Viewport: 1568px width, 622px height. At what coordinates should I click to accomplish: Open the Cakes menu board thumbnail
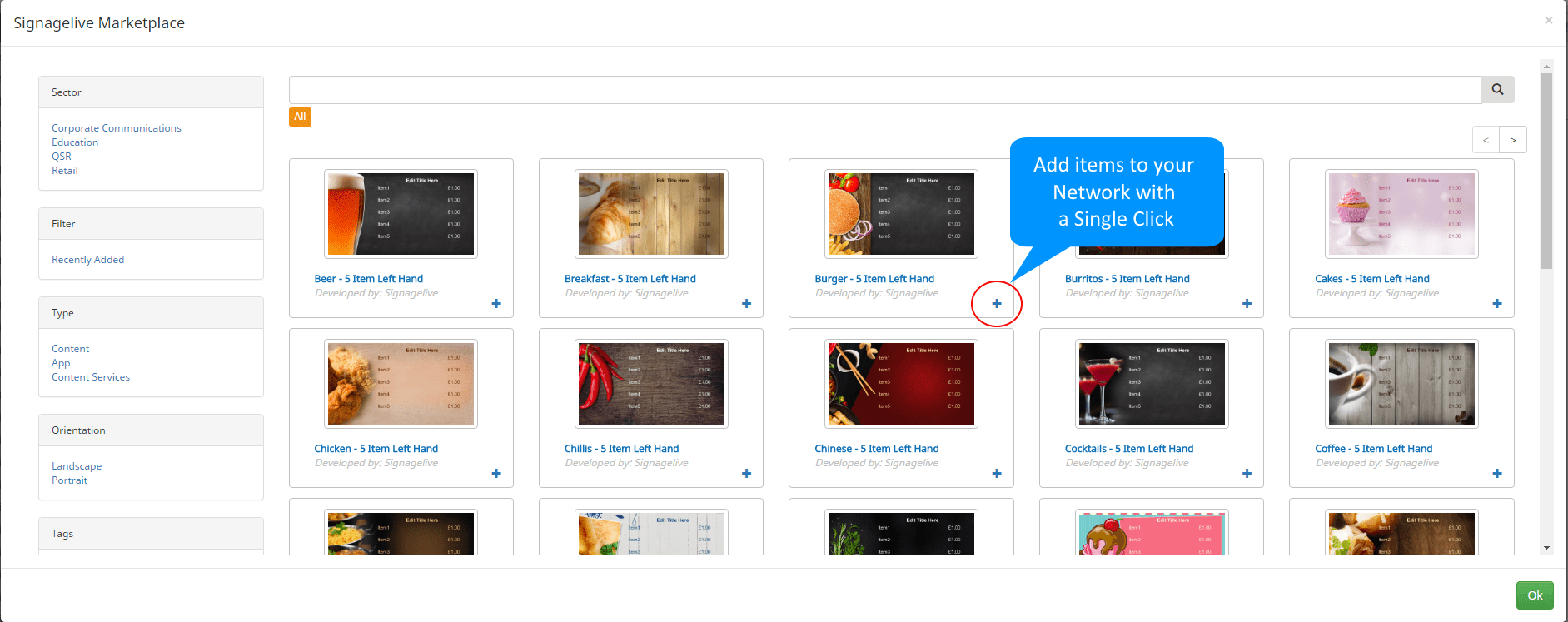point(1401,214)
